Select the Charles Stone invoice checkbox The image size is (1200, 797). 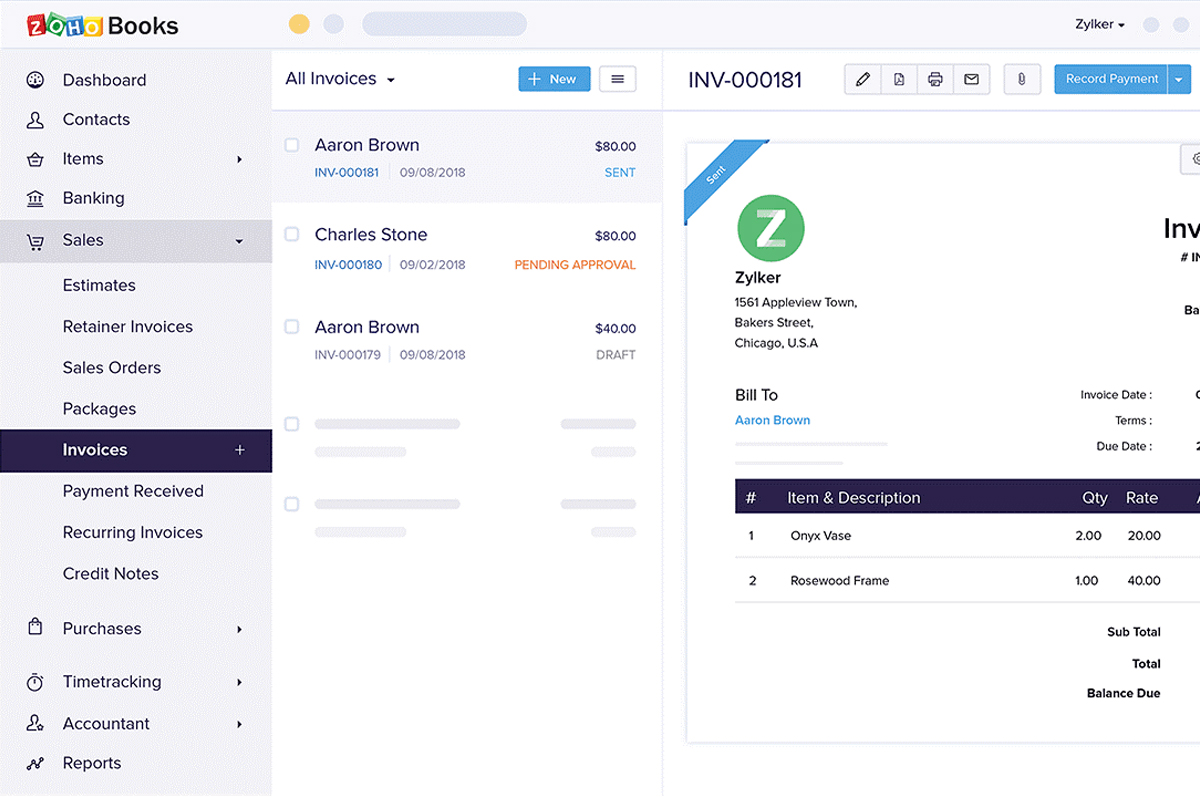click(x=292, y=234)
